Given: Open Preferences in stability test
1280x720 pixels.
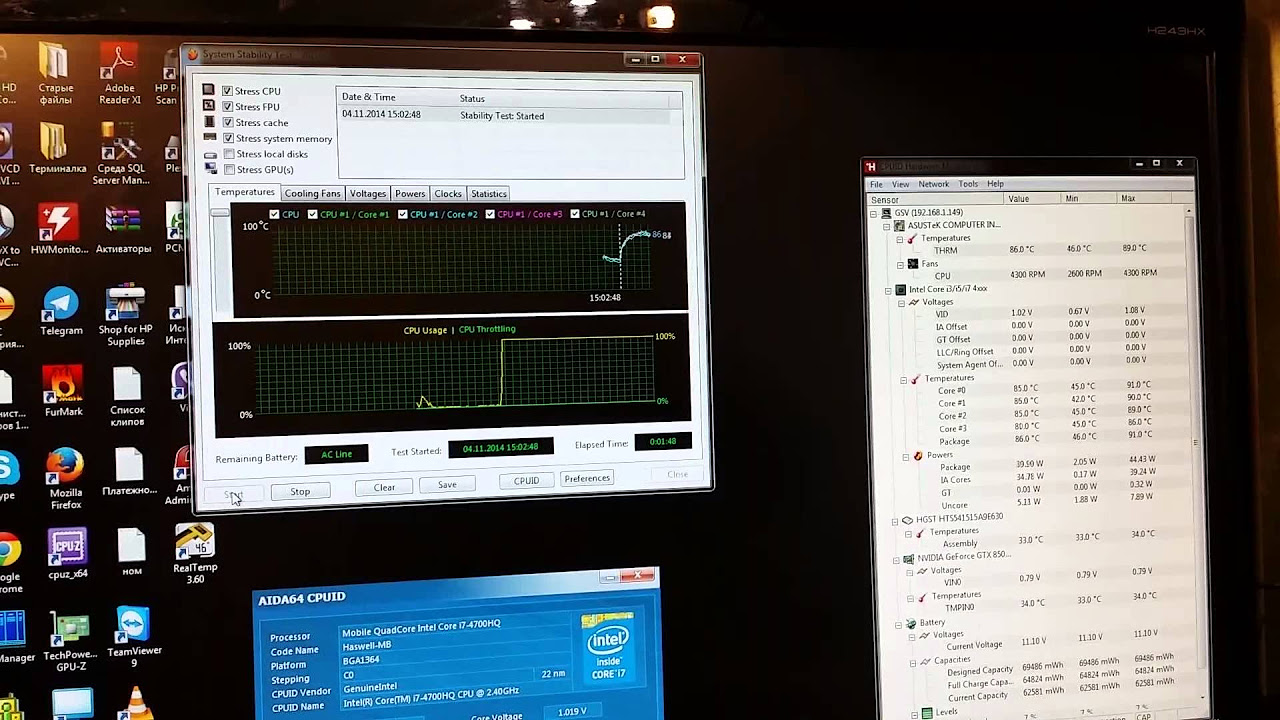Looking at the screenshot, I should (x=587, y=478).
